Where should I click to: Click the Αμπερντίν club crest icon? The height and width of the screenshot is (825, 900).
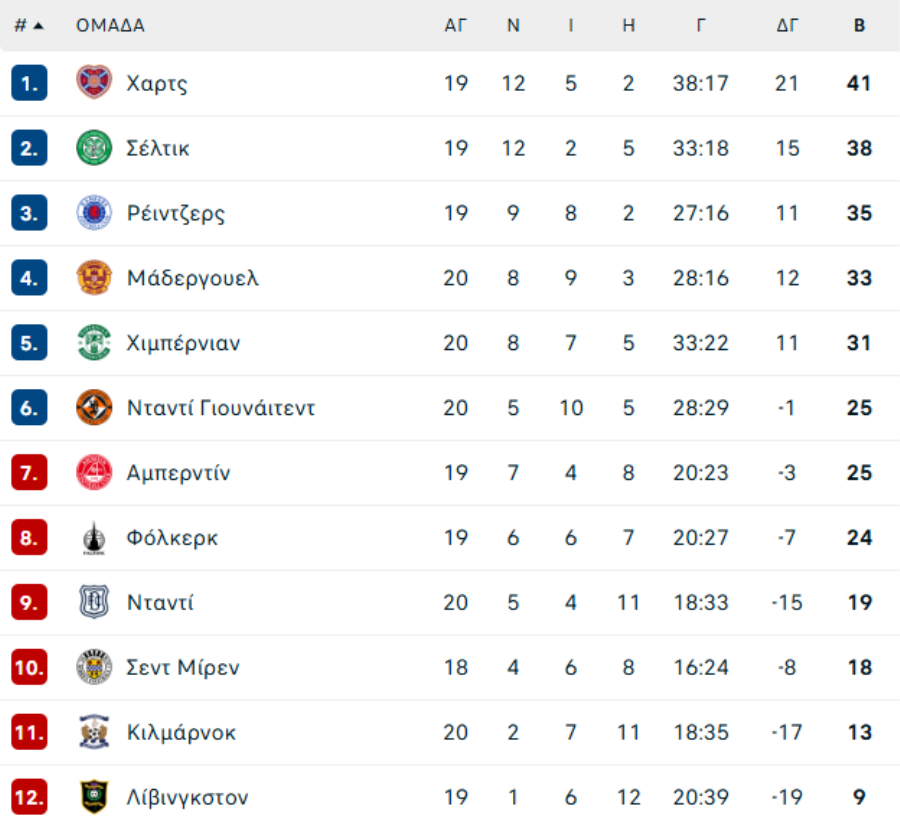click(94, 472)
